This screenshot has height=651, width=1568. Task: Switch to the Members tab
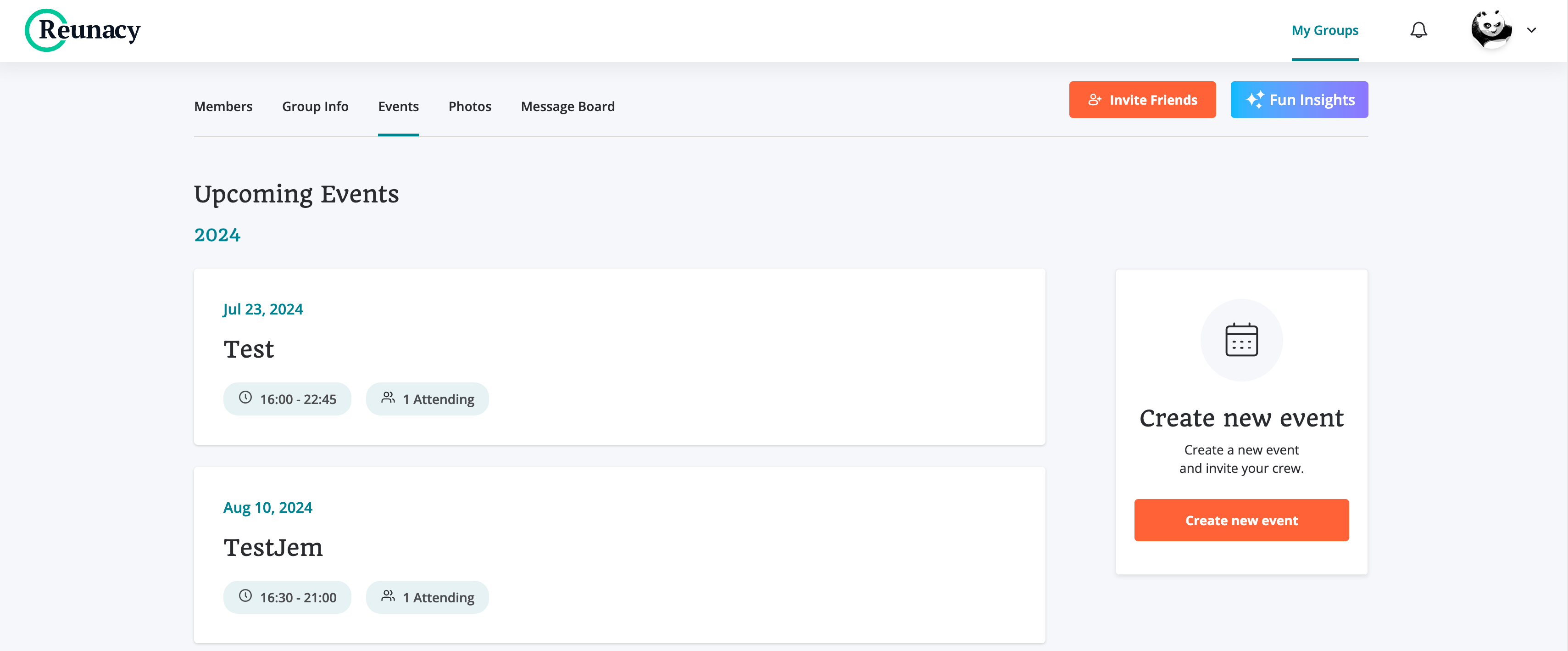[x=223, y=107]
